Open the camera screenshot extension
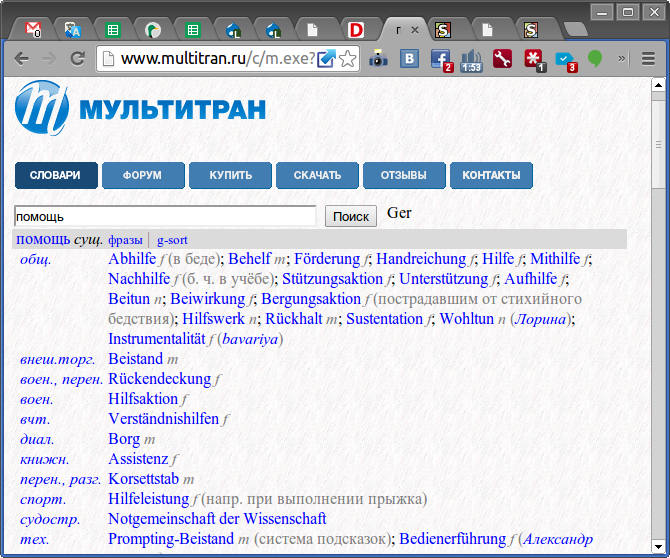 378,59
